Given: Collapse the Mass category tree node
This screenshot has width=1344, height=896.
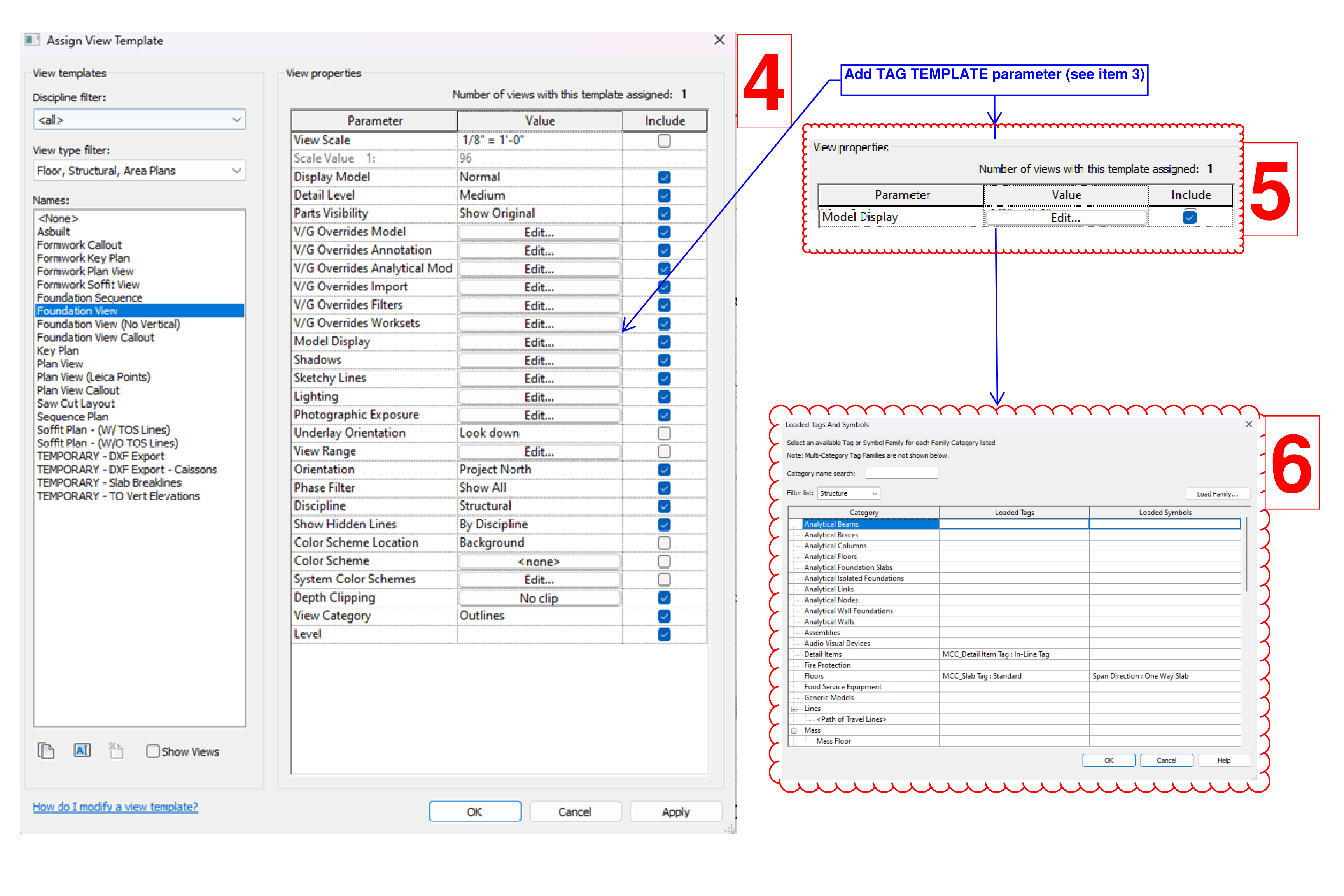Looking at the screenshot, I should click(794, 731).
